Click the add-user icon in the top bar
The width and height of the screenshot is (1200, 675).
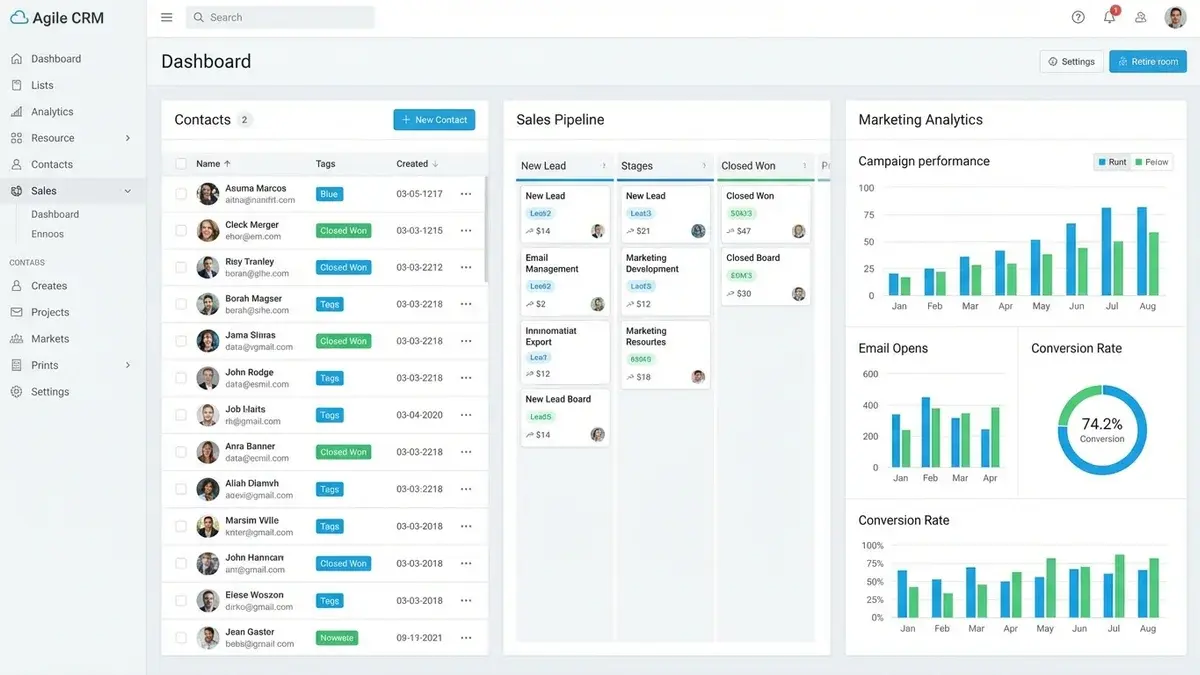[1140, 17]
